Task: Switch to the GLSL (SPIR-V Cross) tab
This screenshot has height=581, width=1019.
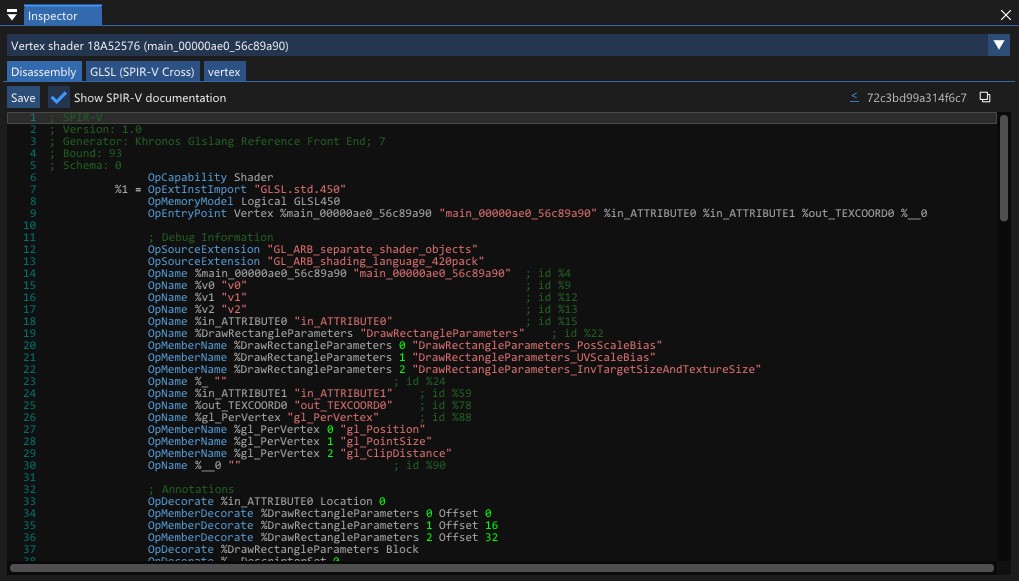Action: click(x=142, y=71)
